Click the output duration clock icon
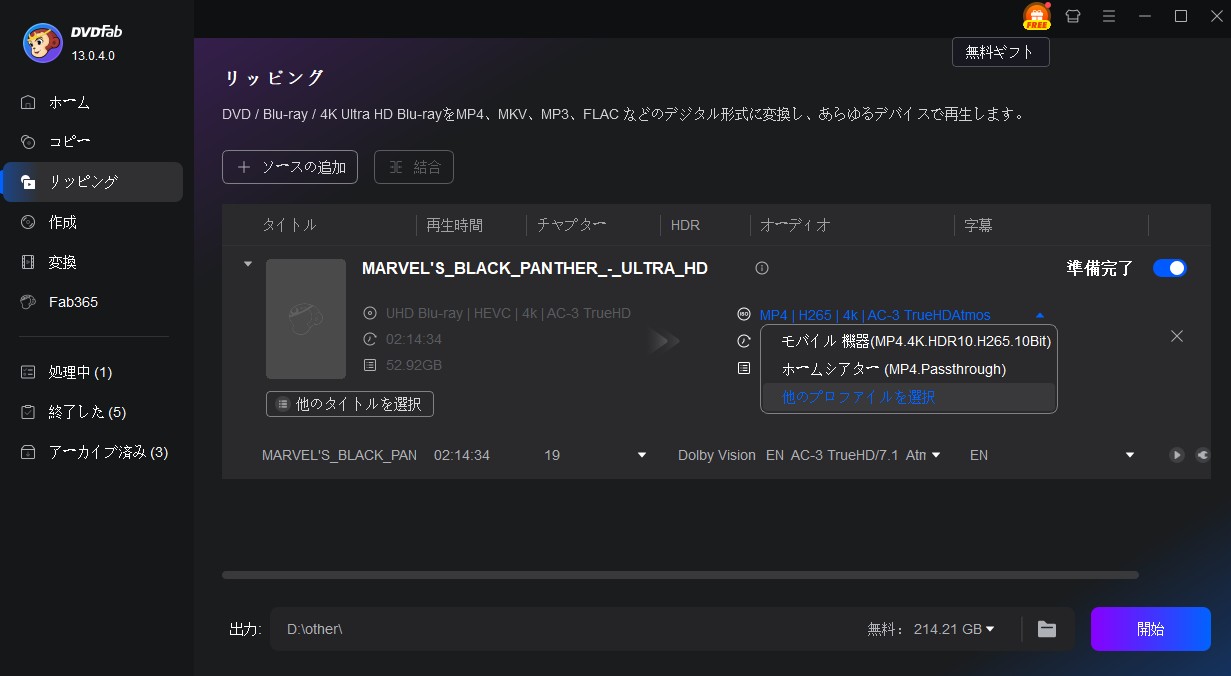Viewport: 1231px width, 676px height. pyautogui.click(x=743, y=341)
